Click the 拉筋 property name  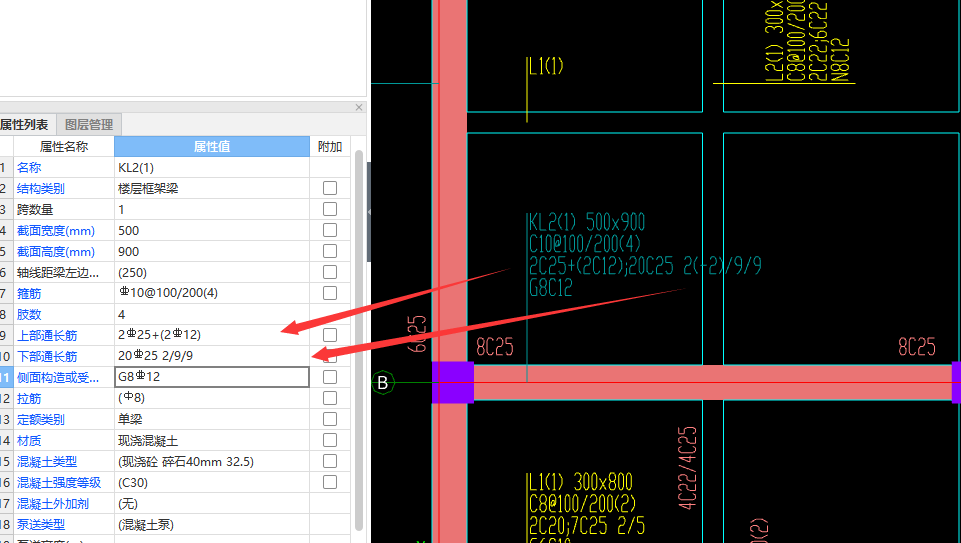(29, 398)
